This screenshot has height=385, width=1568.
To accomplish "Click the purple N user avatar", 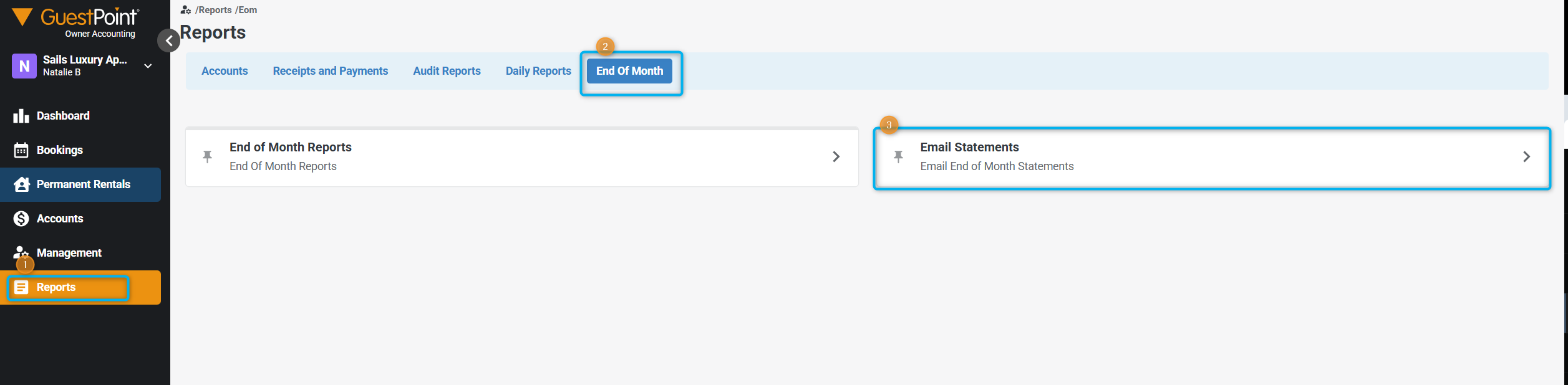I will tap(24, 66).
